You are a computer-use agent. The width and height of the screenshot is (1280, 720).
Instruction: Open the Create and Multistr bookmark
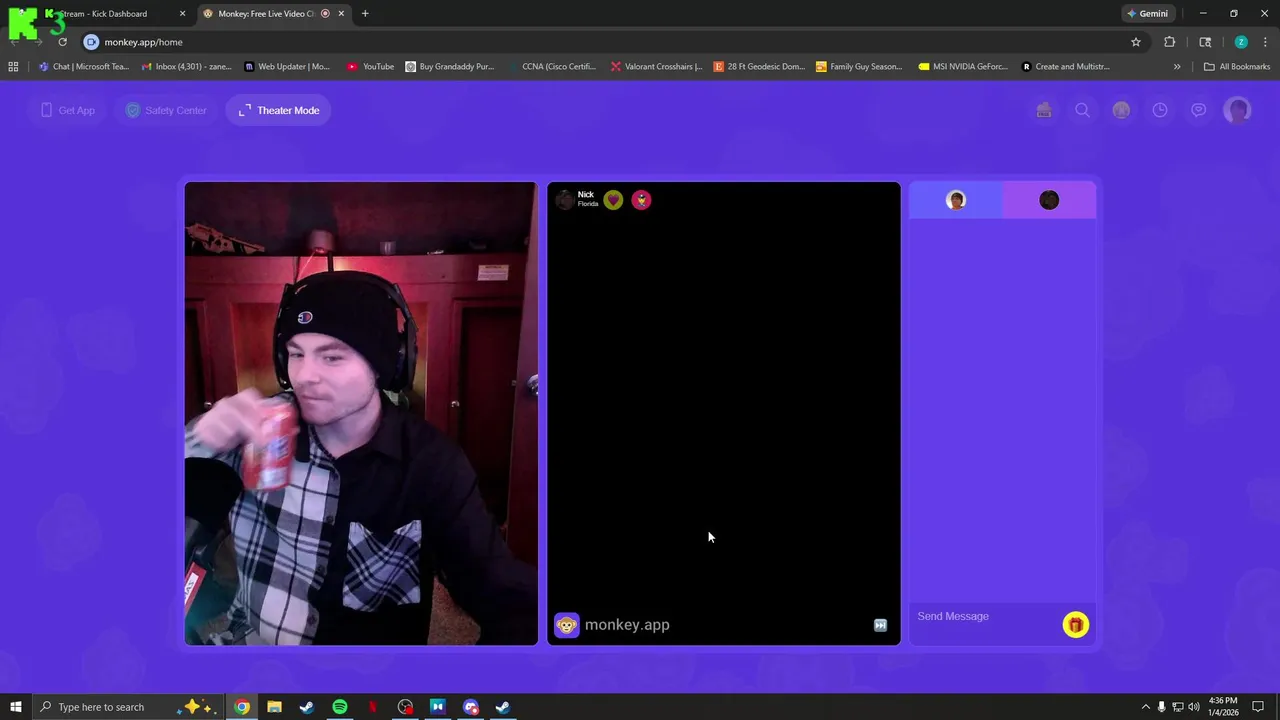point(1065,67)
